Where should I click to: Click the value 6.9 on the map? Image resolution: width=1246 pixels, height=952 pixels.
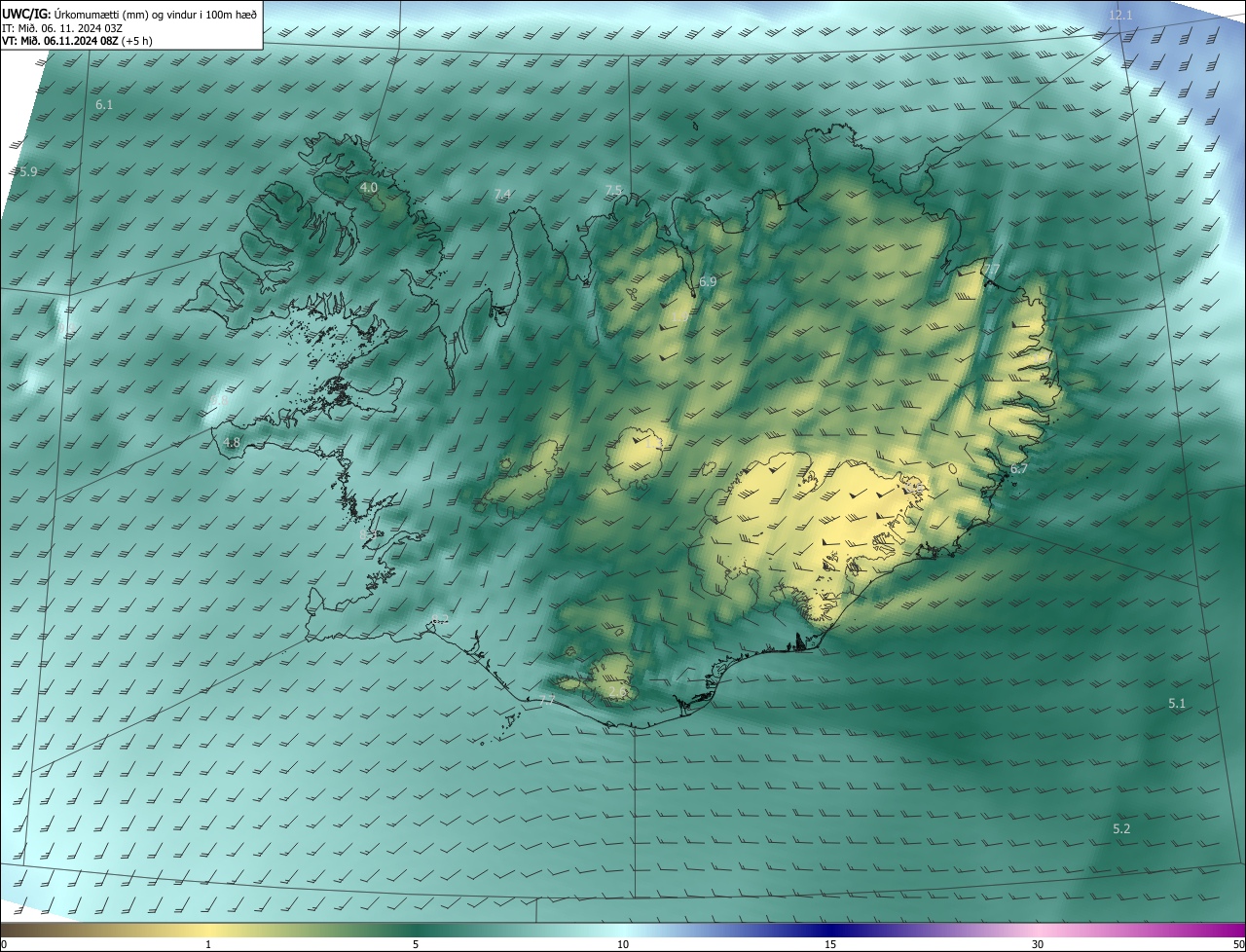click(708, 281)
